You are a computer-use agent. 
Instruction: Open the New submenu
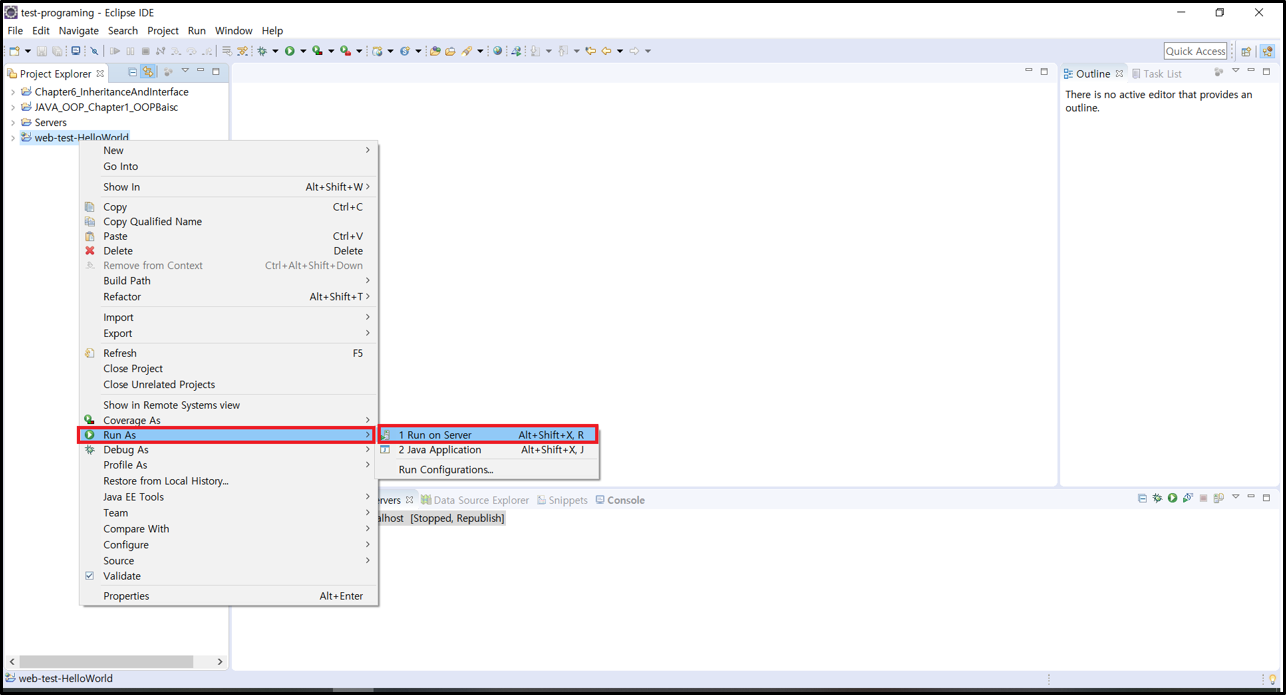click(229, 150)
